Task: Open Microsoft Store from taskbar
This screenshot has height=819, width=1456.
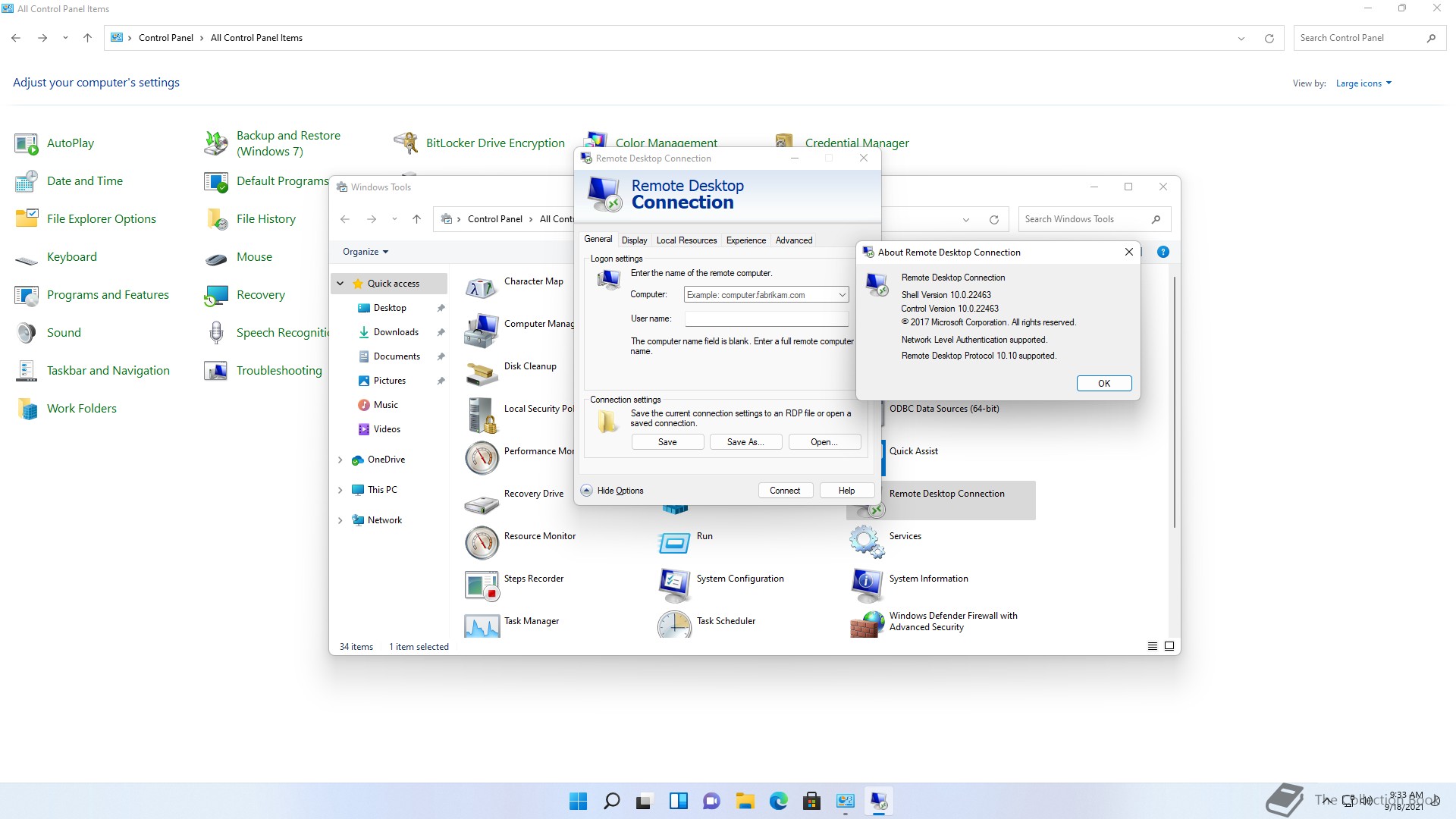Action: coord(811,801)
